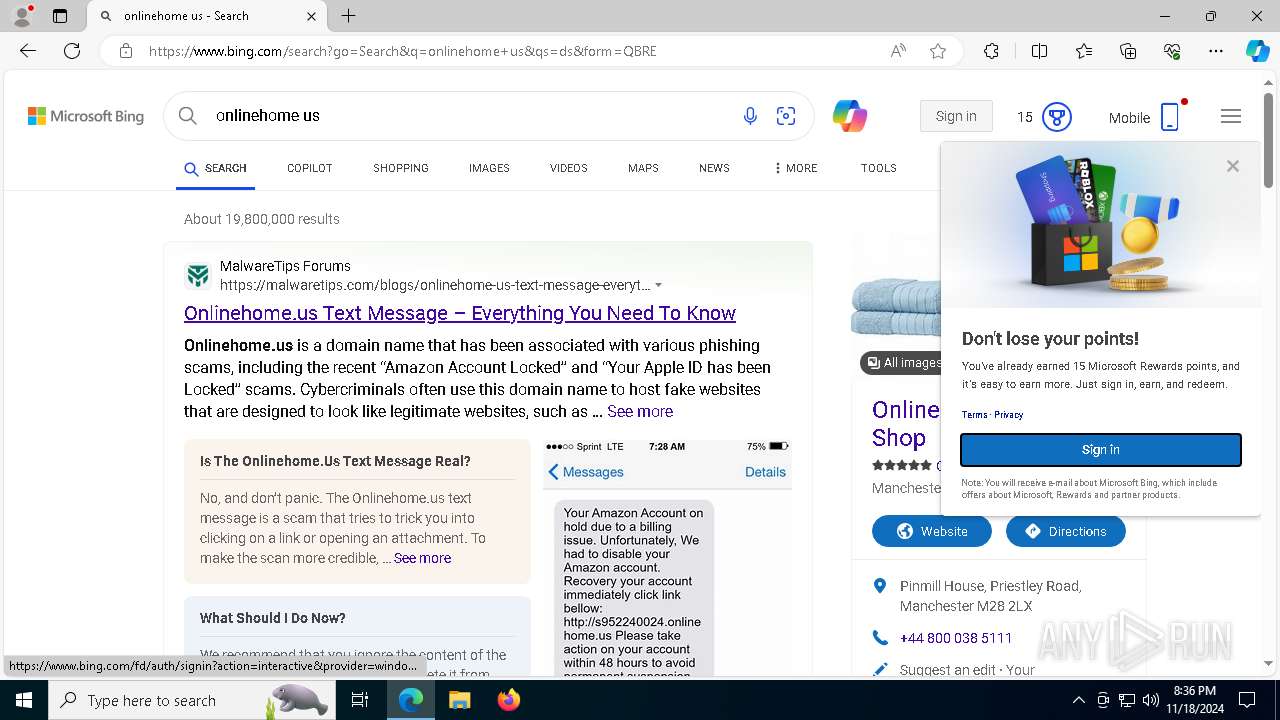1280x720 pixels.
Task: Open Task View on taskbar
Action: (360, 700)
